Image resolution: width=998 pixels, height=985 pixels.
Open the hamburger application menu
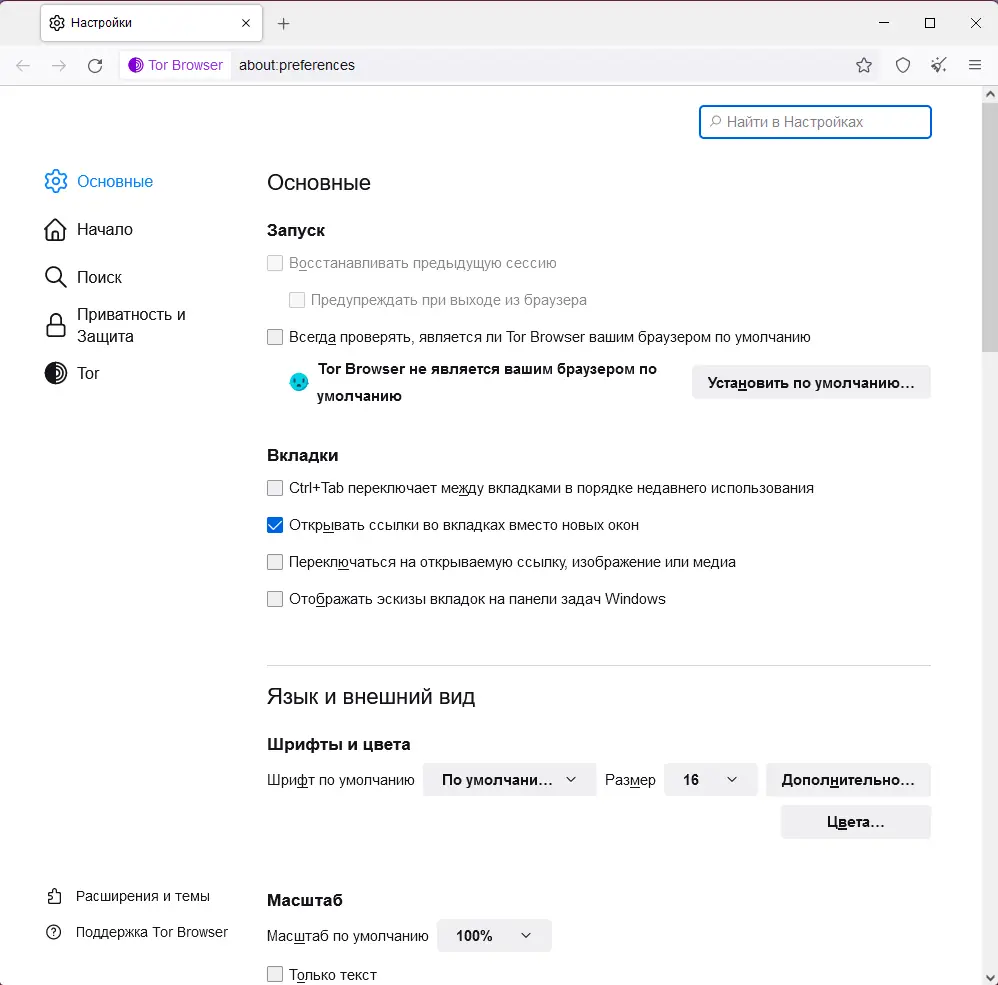point(975,66)
